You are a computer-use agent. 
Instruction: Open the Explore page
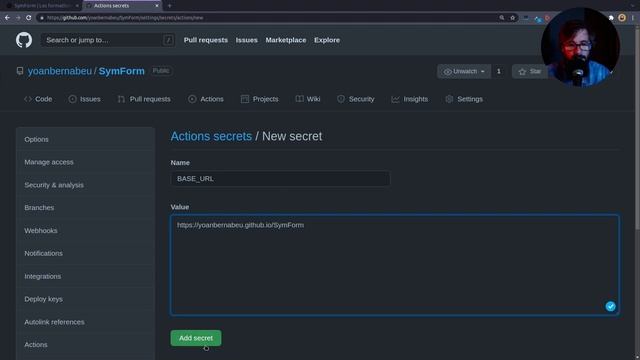coord(327,40)
